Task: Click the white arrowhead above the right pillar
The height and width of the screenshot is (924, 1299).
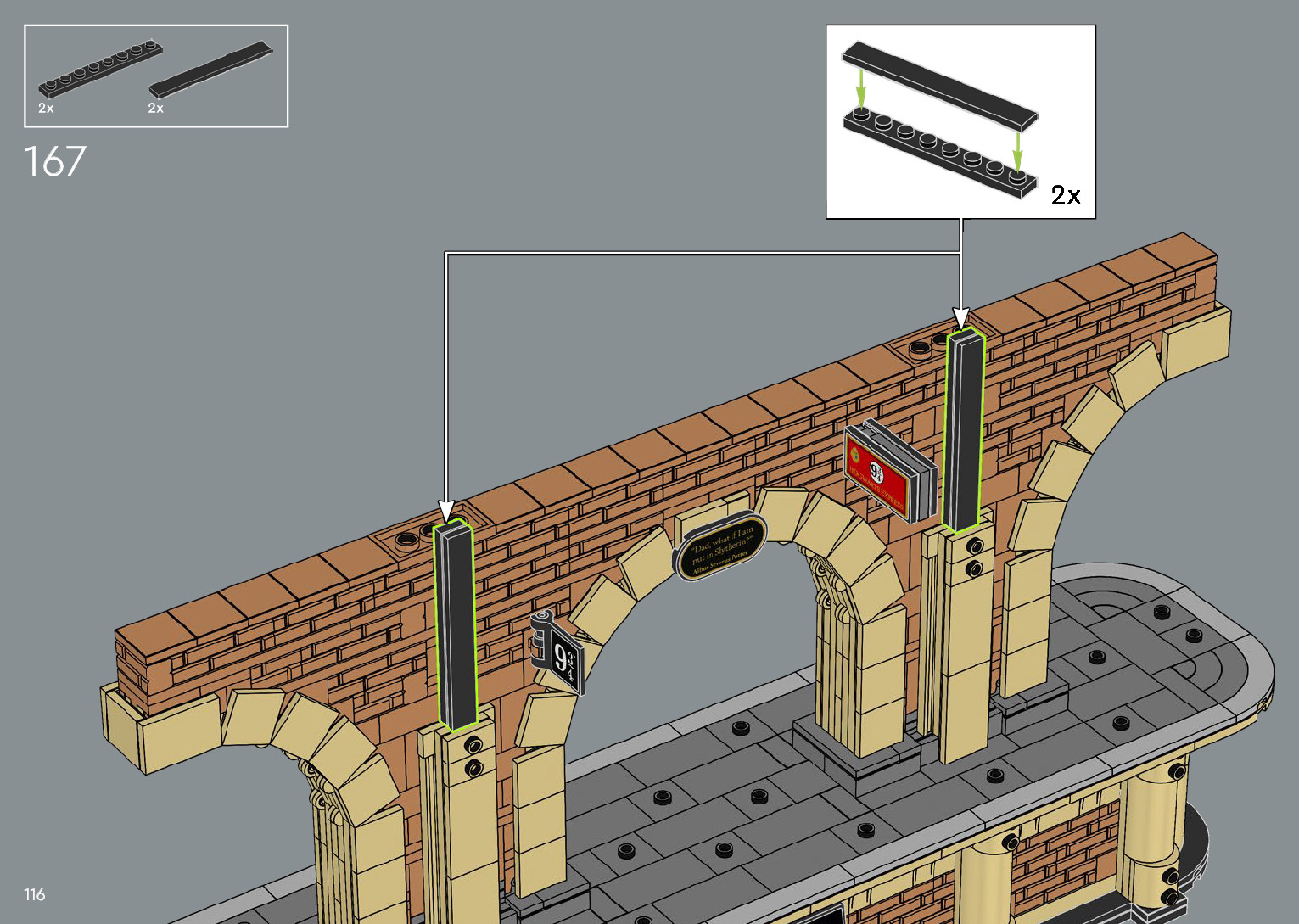Action: coord(960,318)
